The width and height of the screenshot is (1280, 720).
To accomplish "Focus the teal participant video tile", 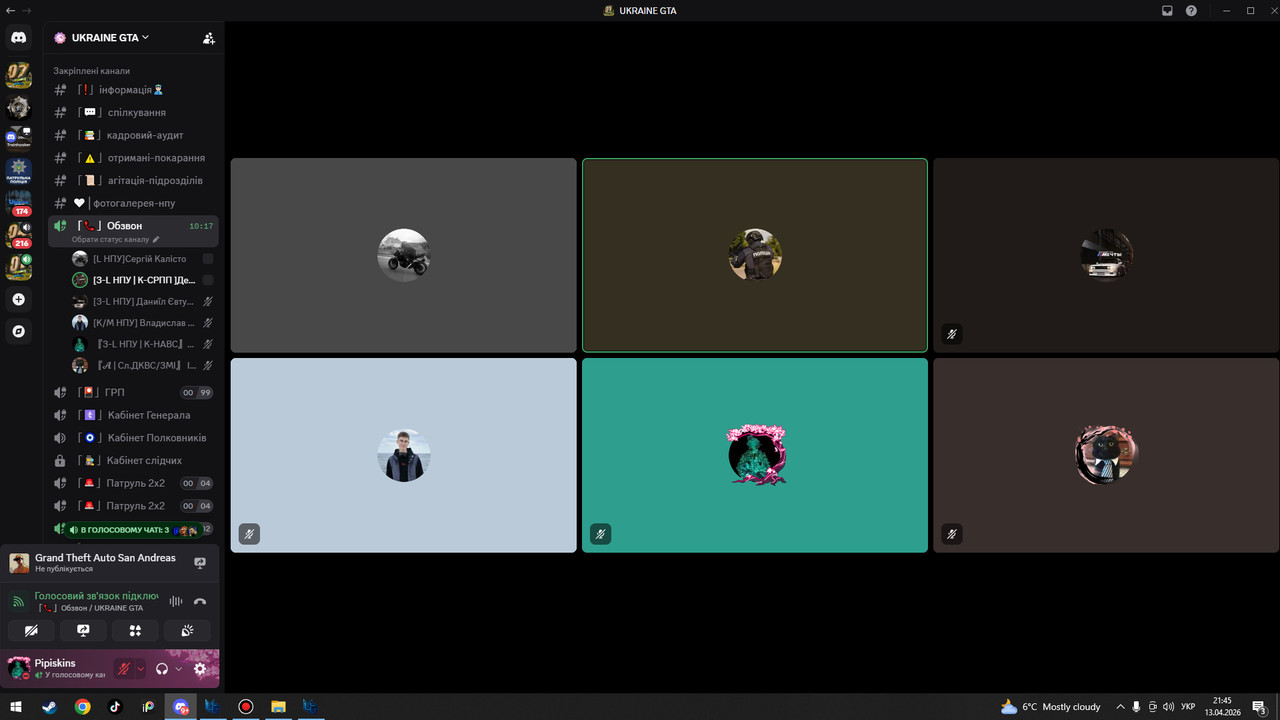I will click(755, 455).
